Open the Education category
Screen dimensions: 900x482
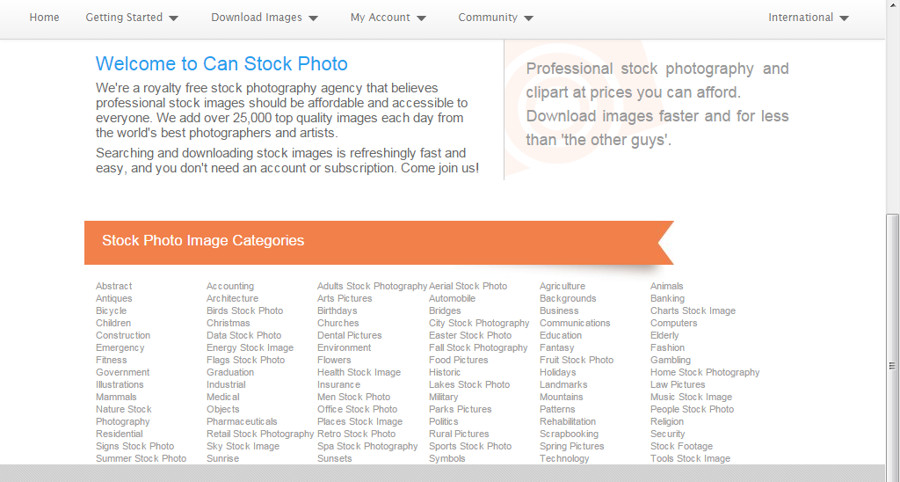coord(560,335)
